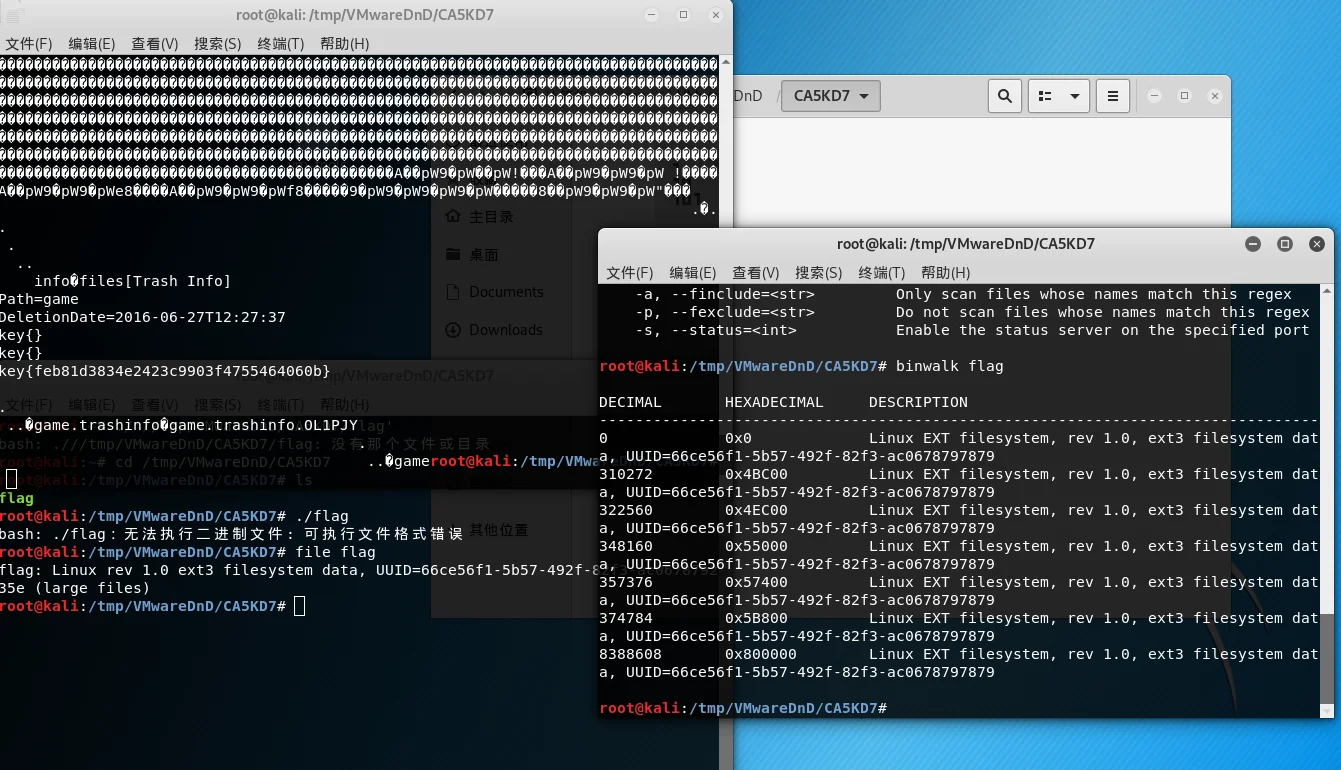This screenshot has width=1341, height=770.
Task: Minimize the binwalk terminal window
Action: tap(1253, 244)
